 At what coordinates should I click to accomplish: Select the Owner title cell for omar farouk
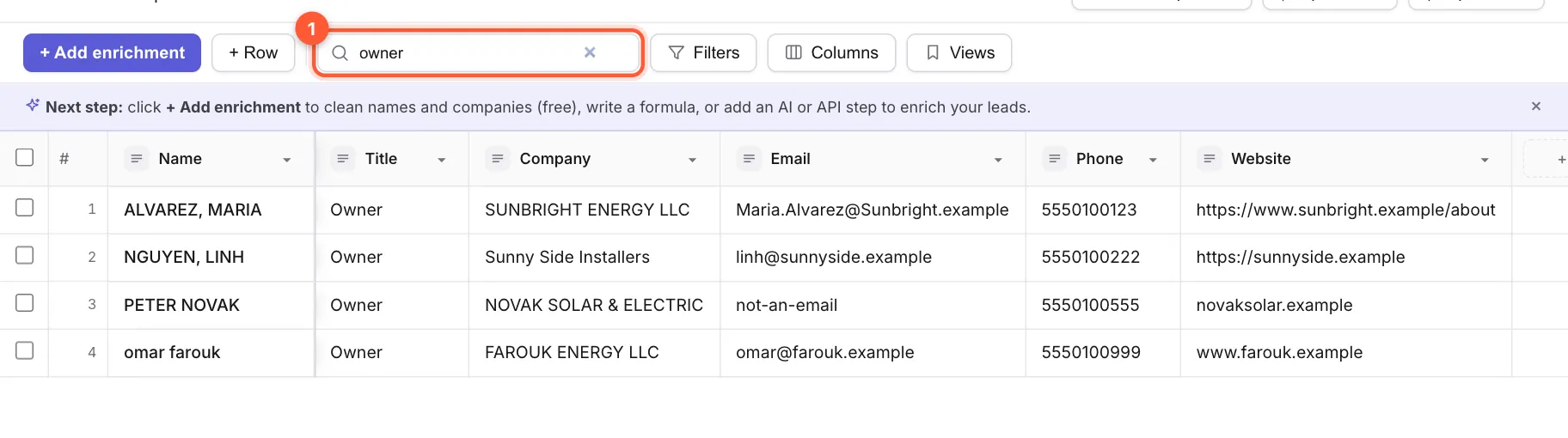click(x=392, y=353)
